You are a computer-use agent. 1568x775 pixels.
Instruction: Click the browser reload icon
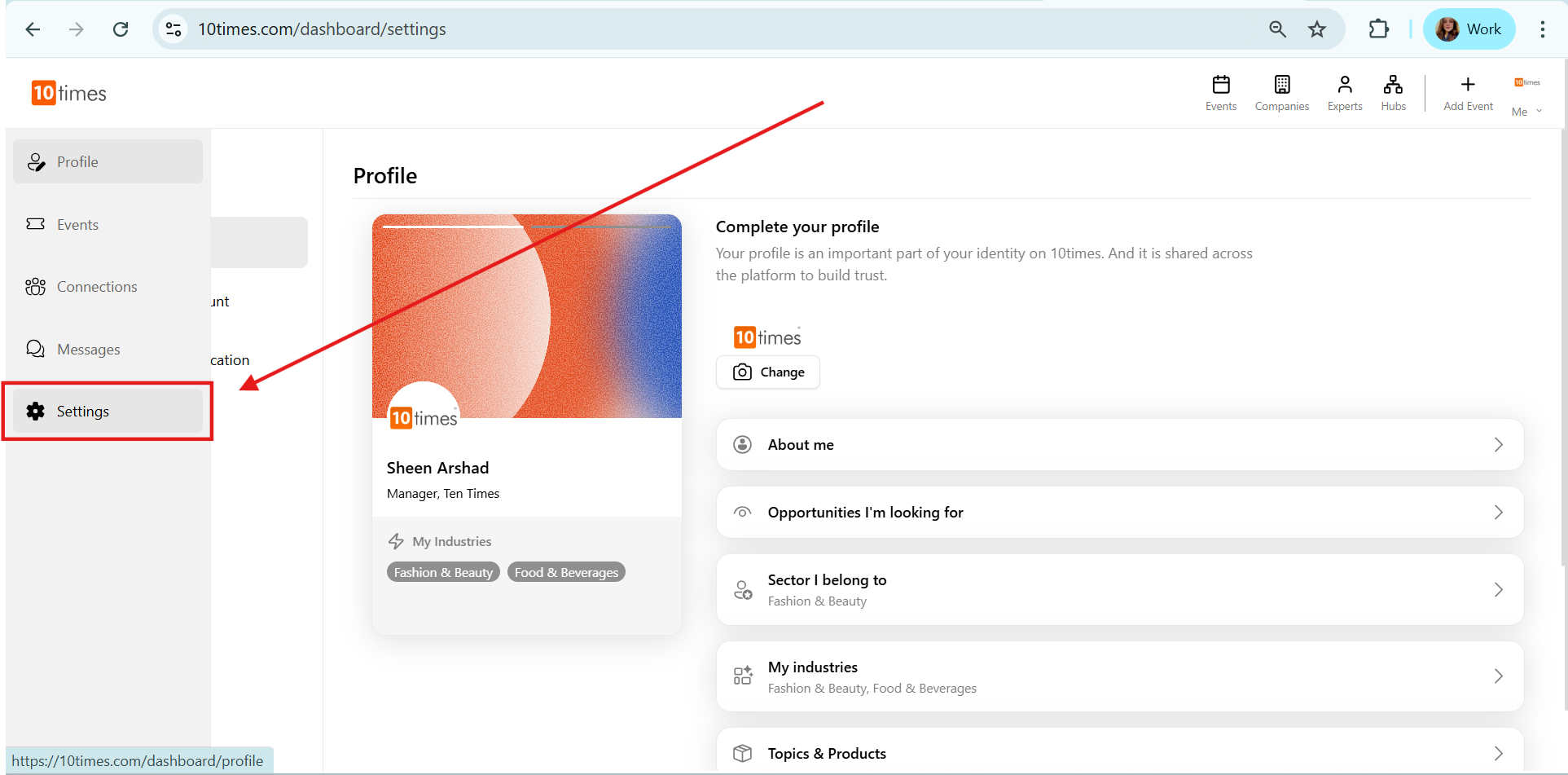pyautogui.click(x=121, y=29)
